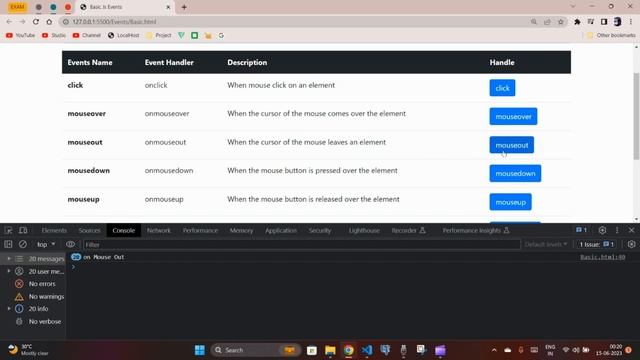Open the Basic.html source link in console

[602, 257]
